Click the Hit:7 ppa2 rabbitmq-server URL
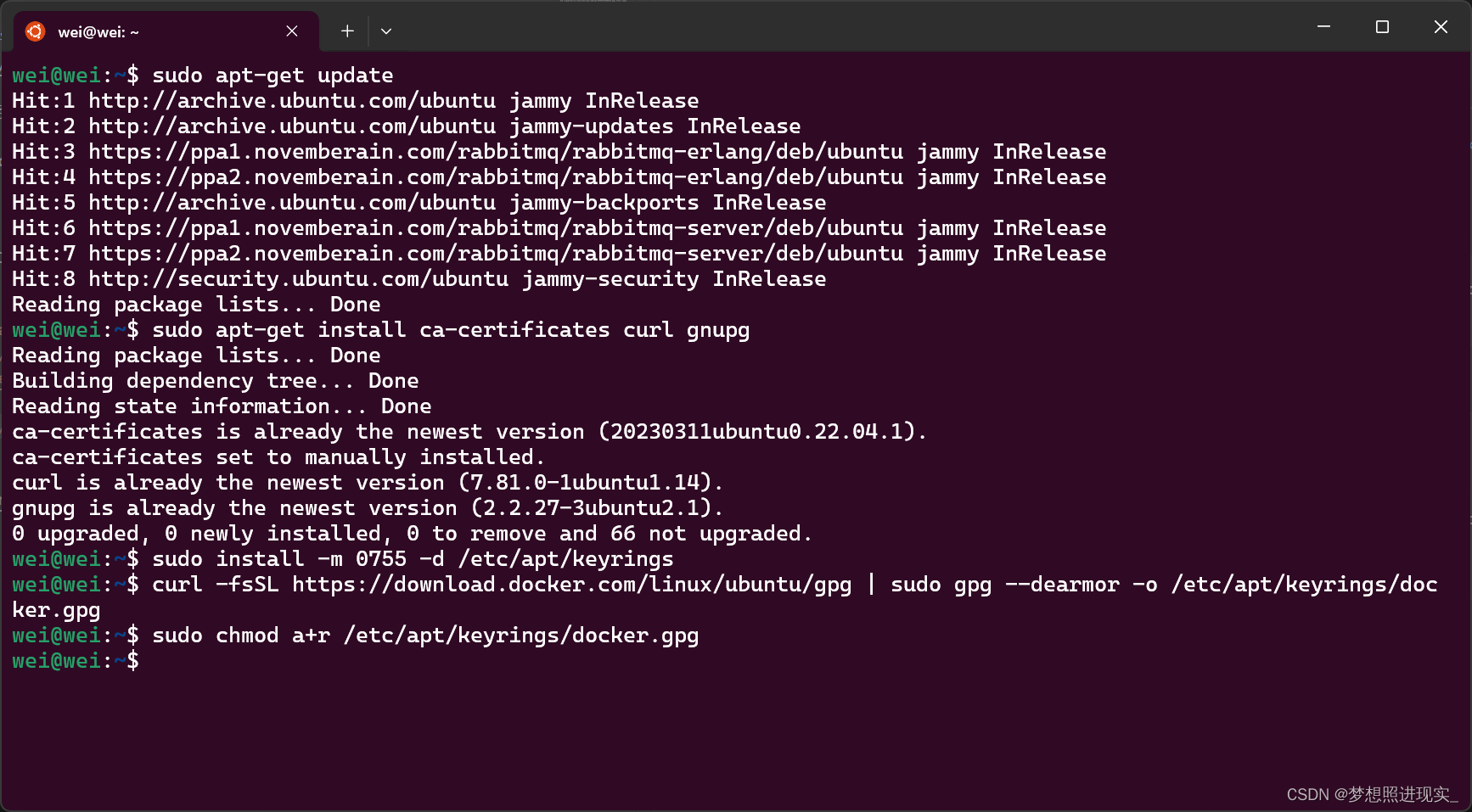 (496, 254)
